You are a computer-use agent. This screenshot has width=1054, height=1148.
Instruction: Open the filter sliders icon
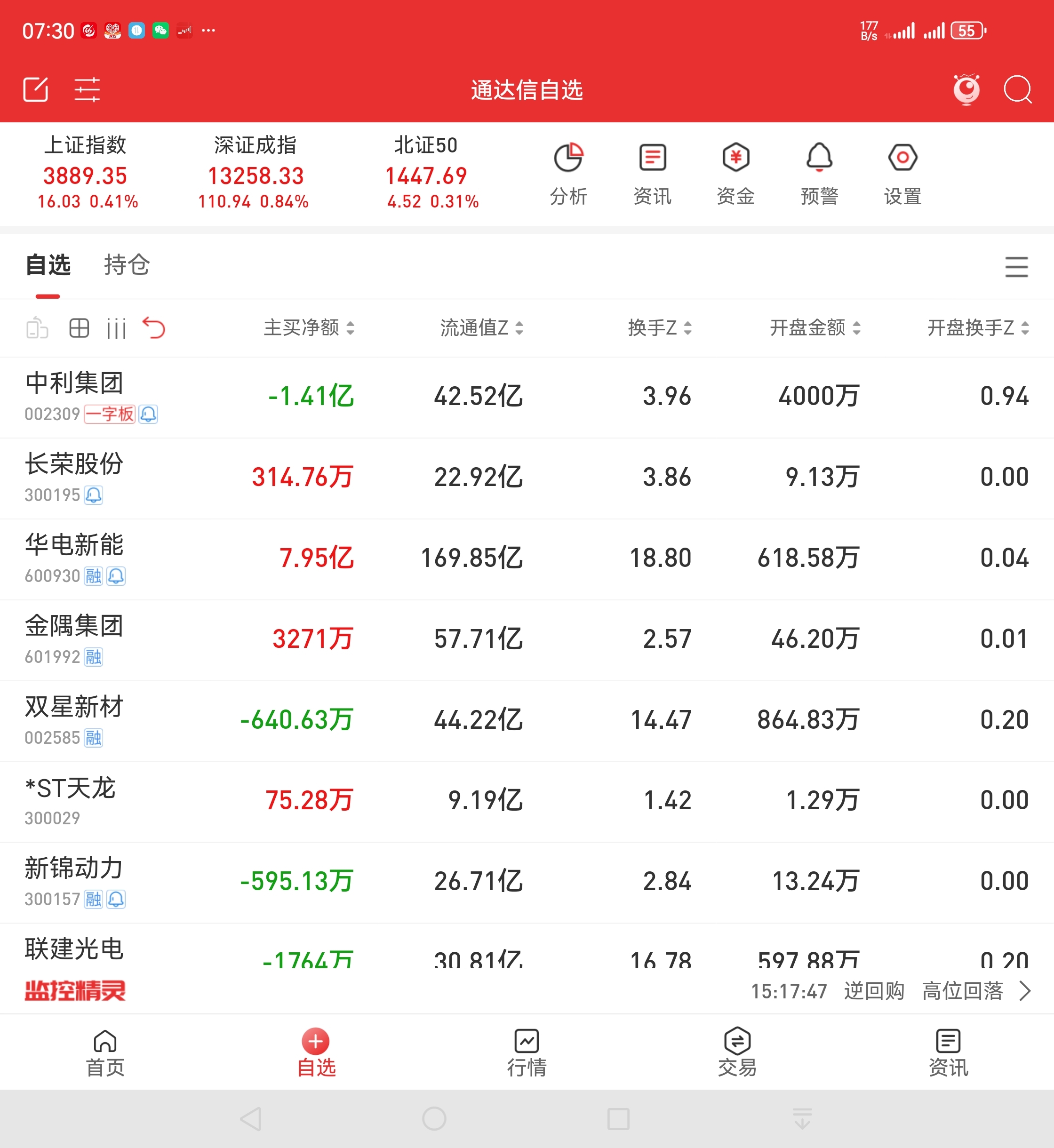click(x=87, y=89)
